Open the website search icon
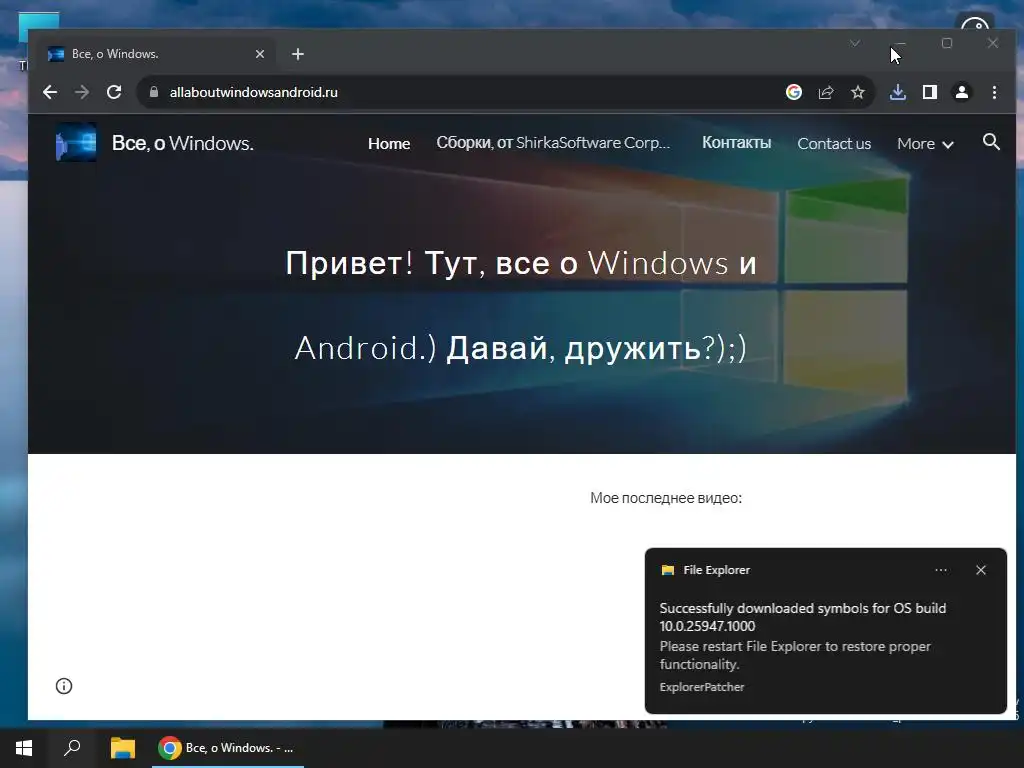Image resolution: width=1024 pixels, height=768 pixels. pos(991,142)
